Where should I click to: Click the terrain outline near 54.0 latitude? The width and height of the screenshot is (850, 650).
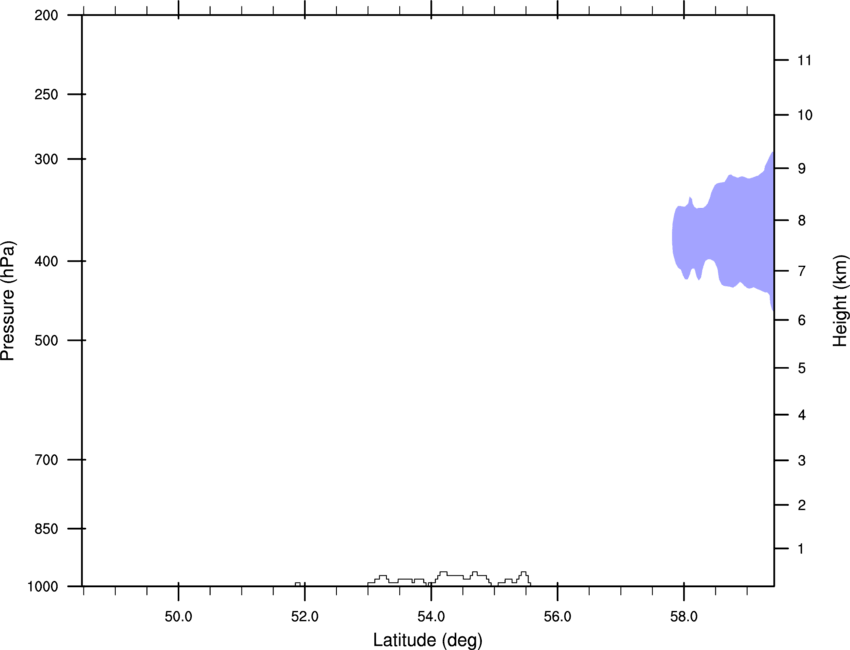click(x=449, y=578)
